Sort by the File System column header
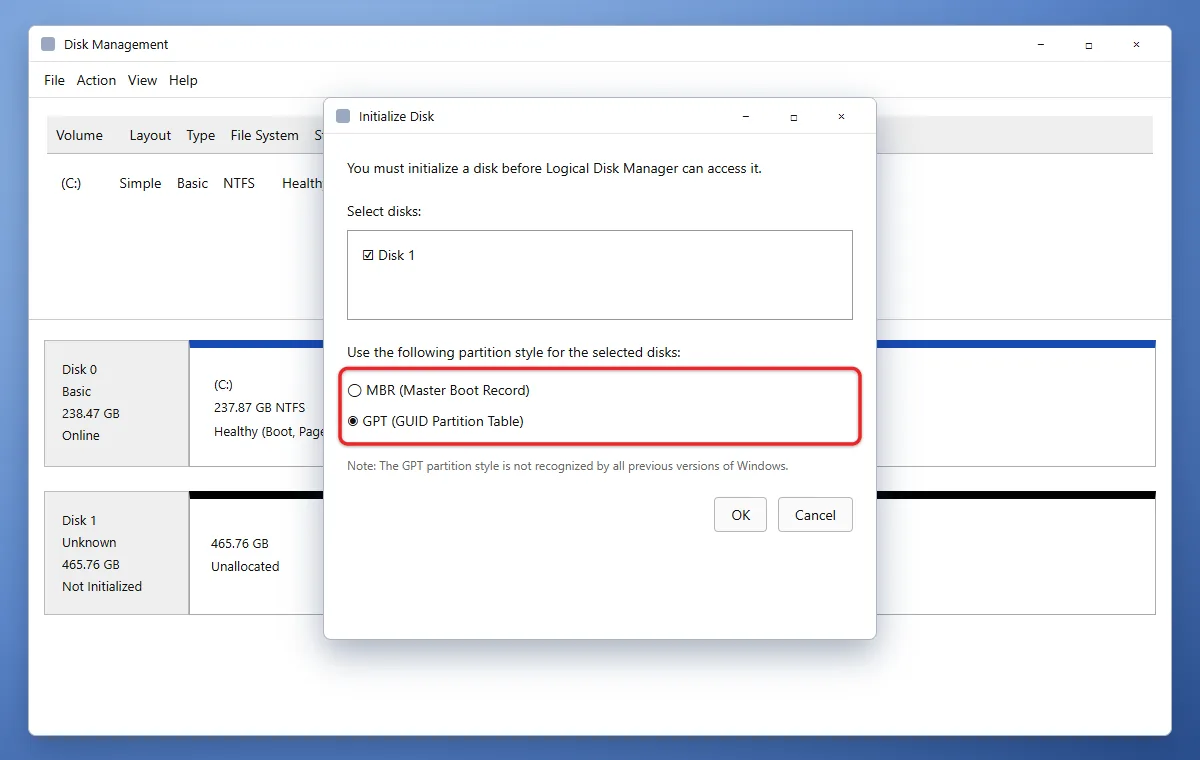The height and width of the screenshot is (760, 1200). (264, 135)
